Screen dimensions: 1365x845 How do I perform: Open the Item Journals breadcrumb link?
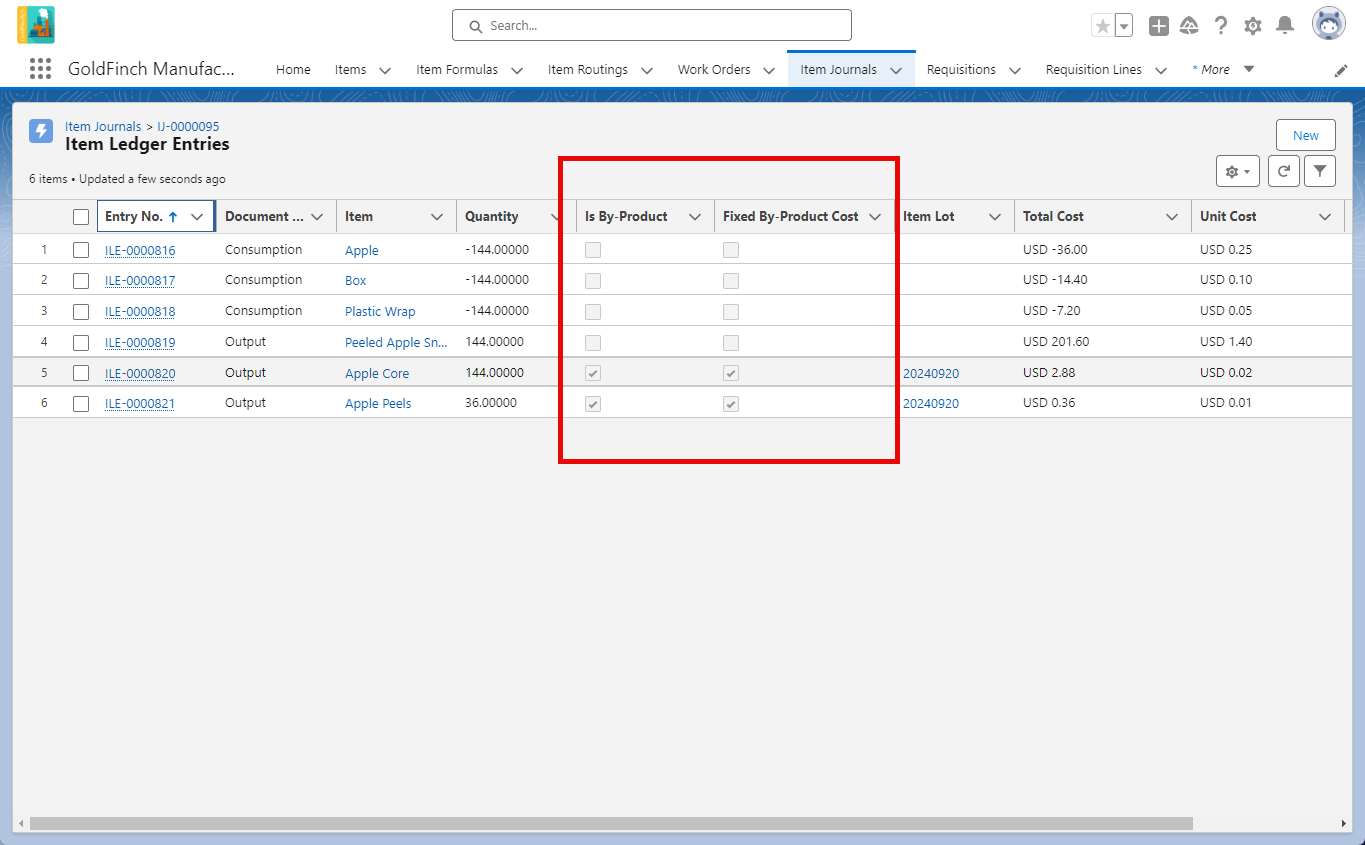[x=103, y=127]
